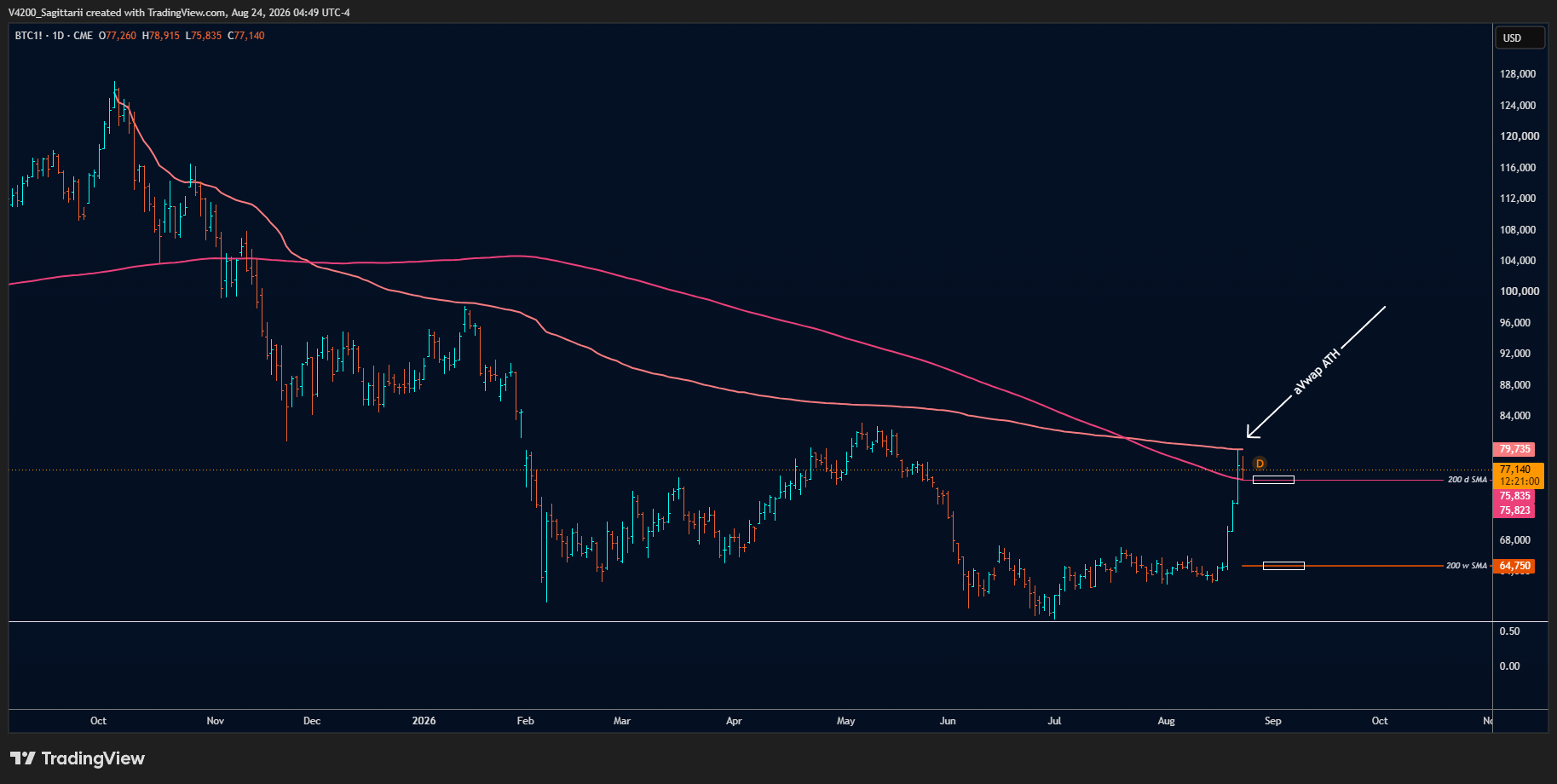Select the low value L75,835 in legend
This screenshot has width=1557, height=784.
pyautogui.click(x=204, y=36)
